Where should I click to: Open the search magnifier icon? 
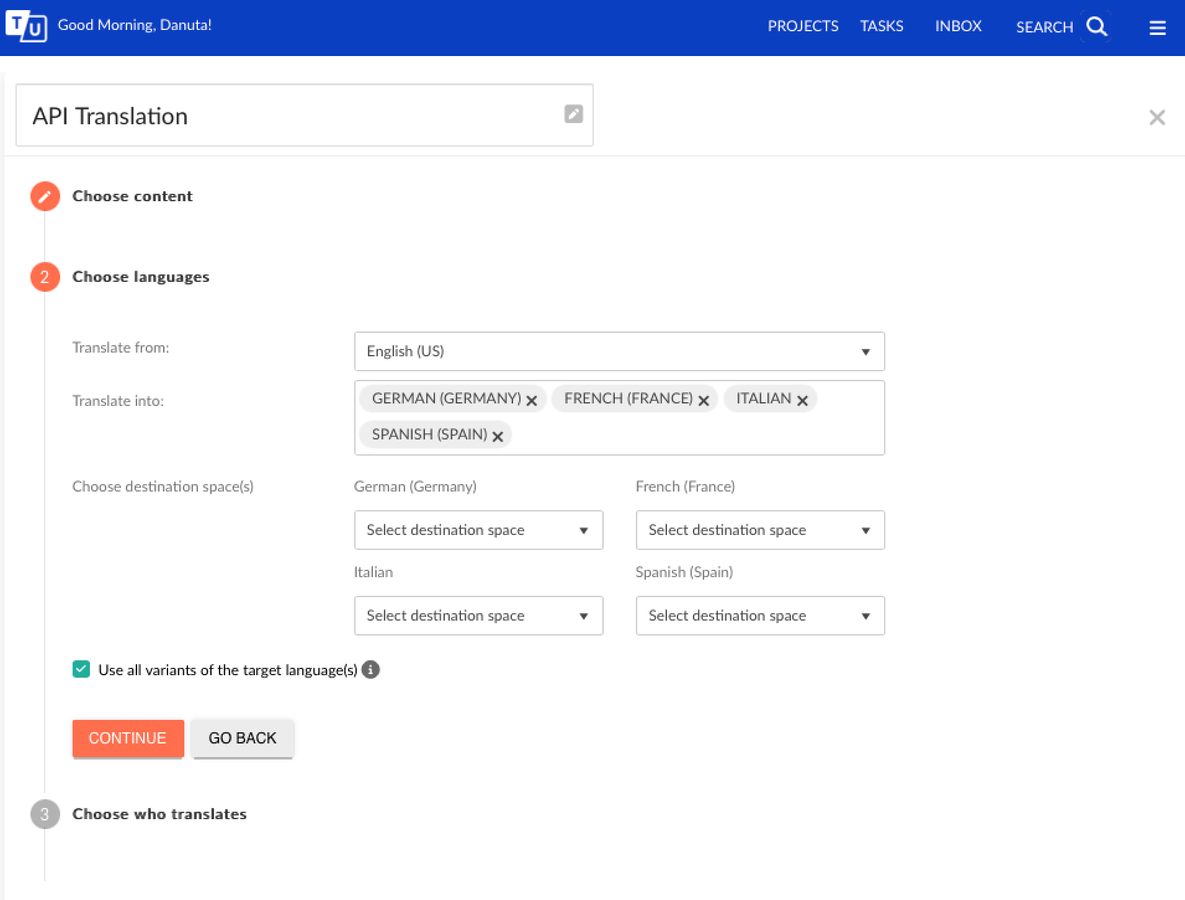point(1097,26)
